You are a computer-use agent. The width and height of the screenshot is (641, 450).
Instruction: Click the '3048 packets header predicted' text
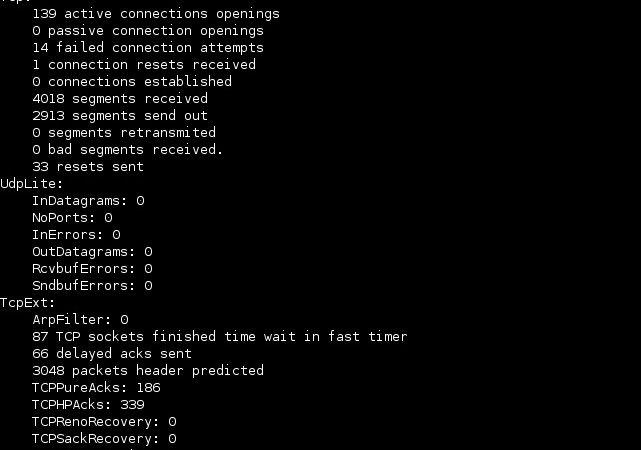click(148, 371)
